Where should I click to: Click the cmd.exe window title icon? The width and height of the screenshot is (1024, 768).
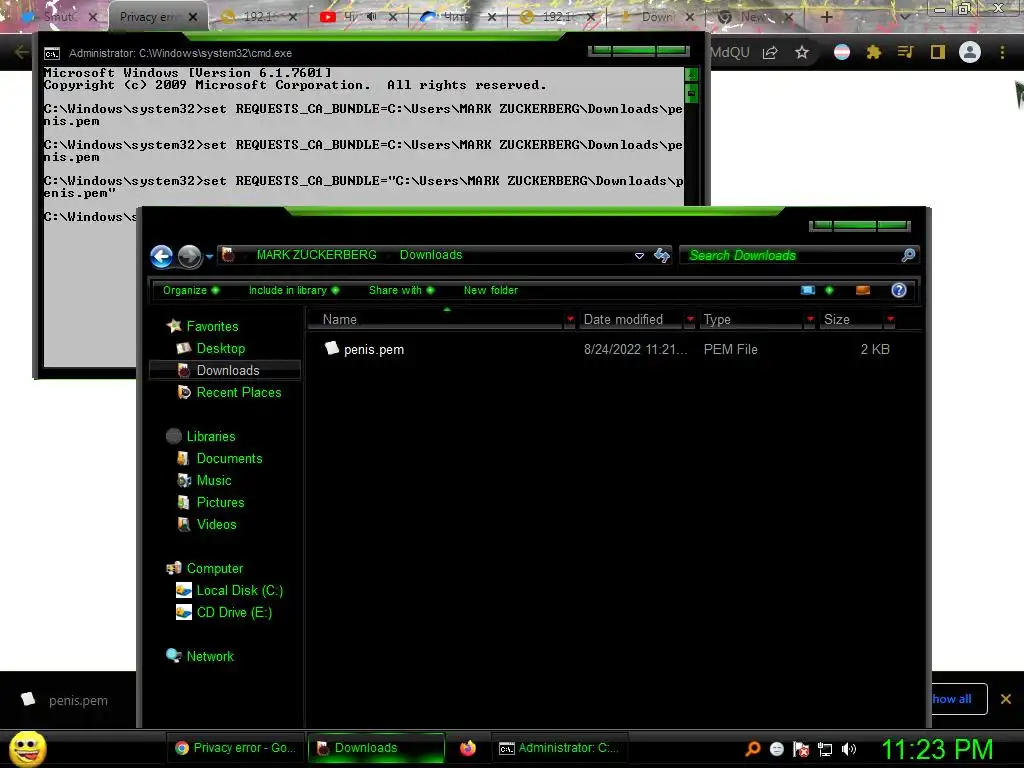52,54
